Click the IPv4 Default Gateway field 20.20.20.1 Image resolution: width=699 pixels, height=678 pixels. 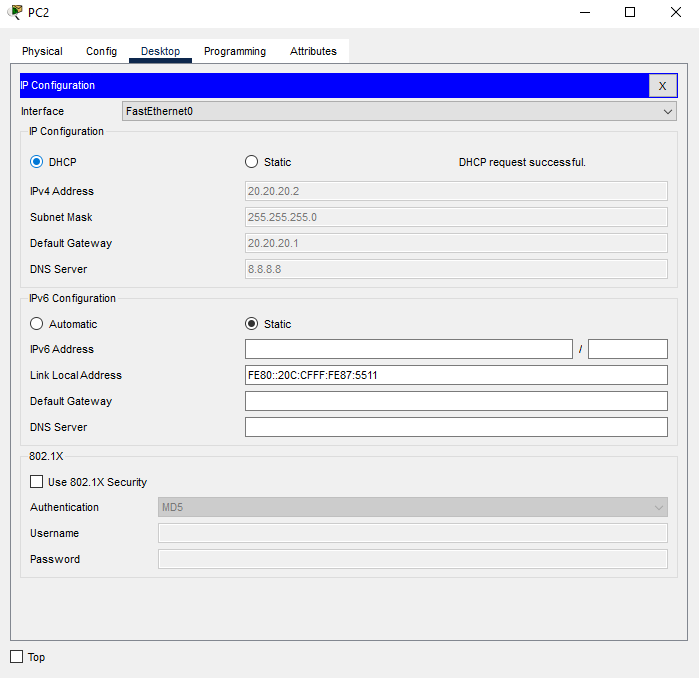[456, 243]
